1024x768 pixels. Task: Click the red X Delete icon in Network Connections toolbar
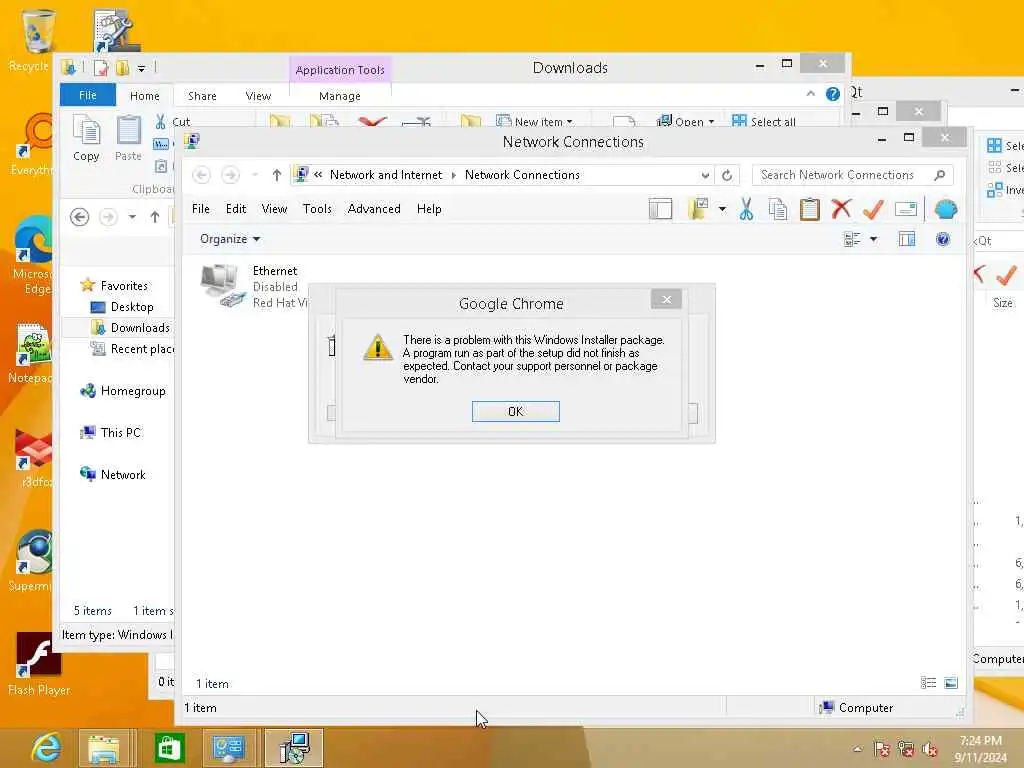click(841, 209)
